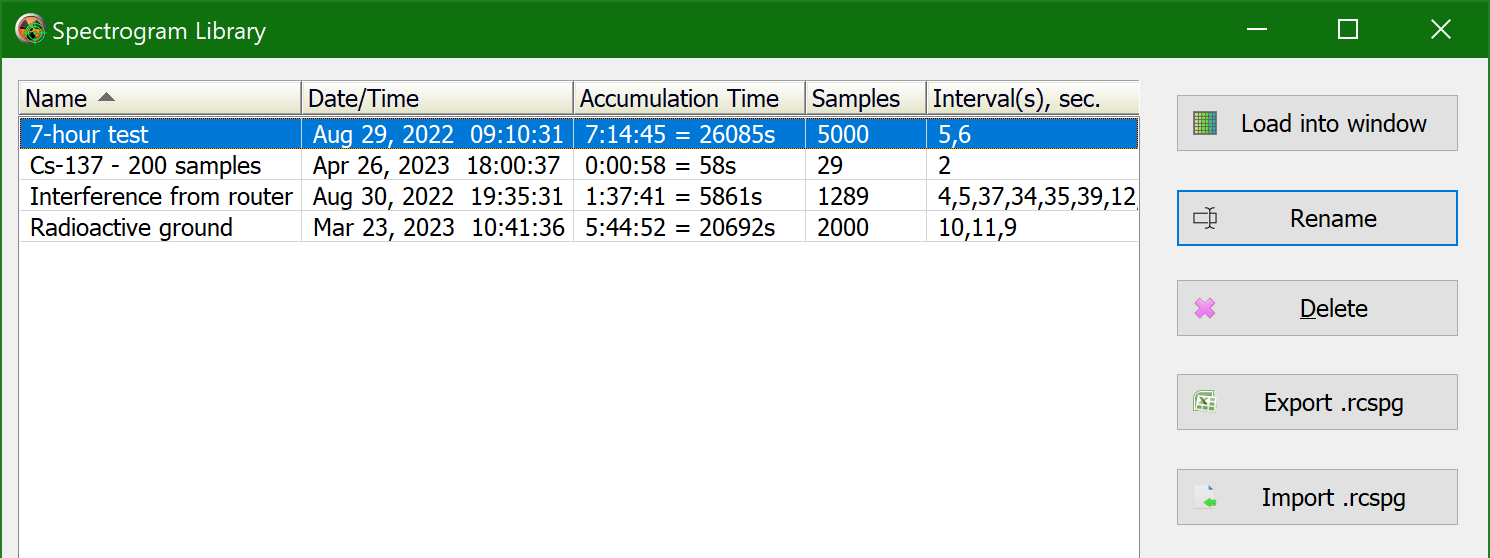Click the Spectrogram Library app icon
The height and width of the screenshot is (558, 1490).
point(31,30)
